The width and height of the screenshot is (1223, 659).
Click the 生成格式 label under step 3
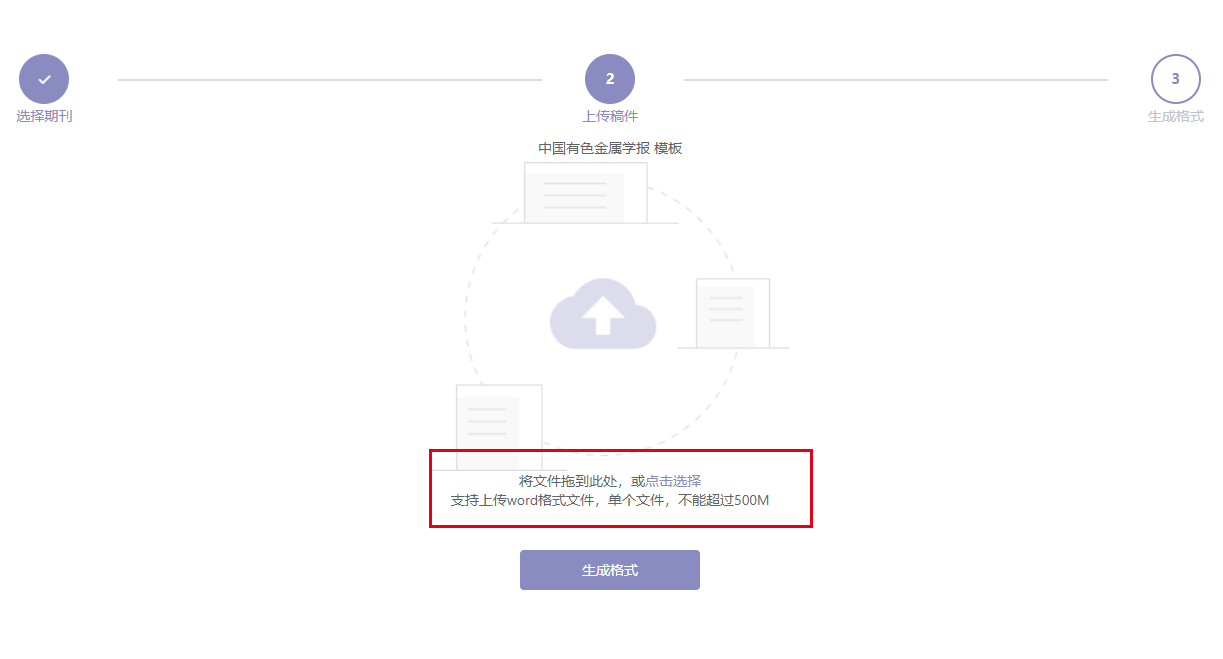[1176, 116]
